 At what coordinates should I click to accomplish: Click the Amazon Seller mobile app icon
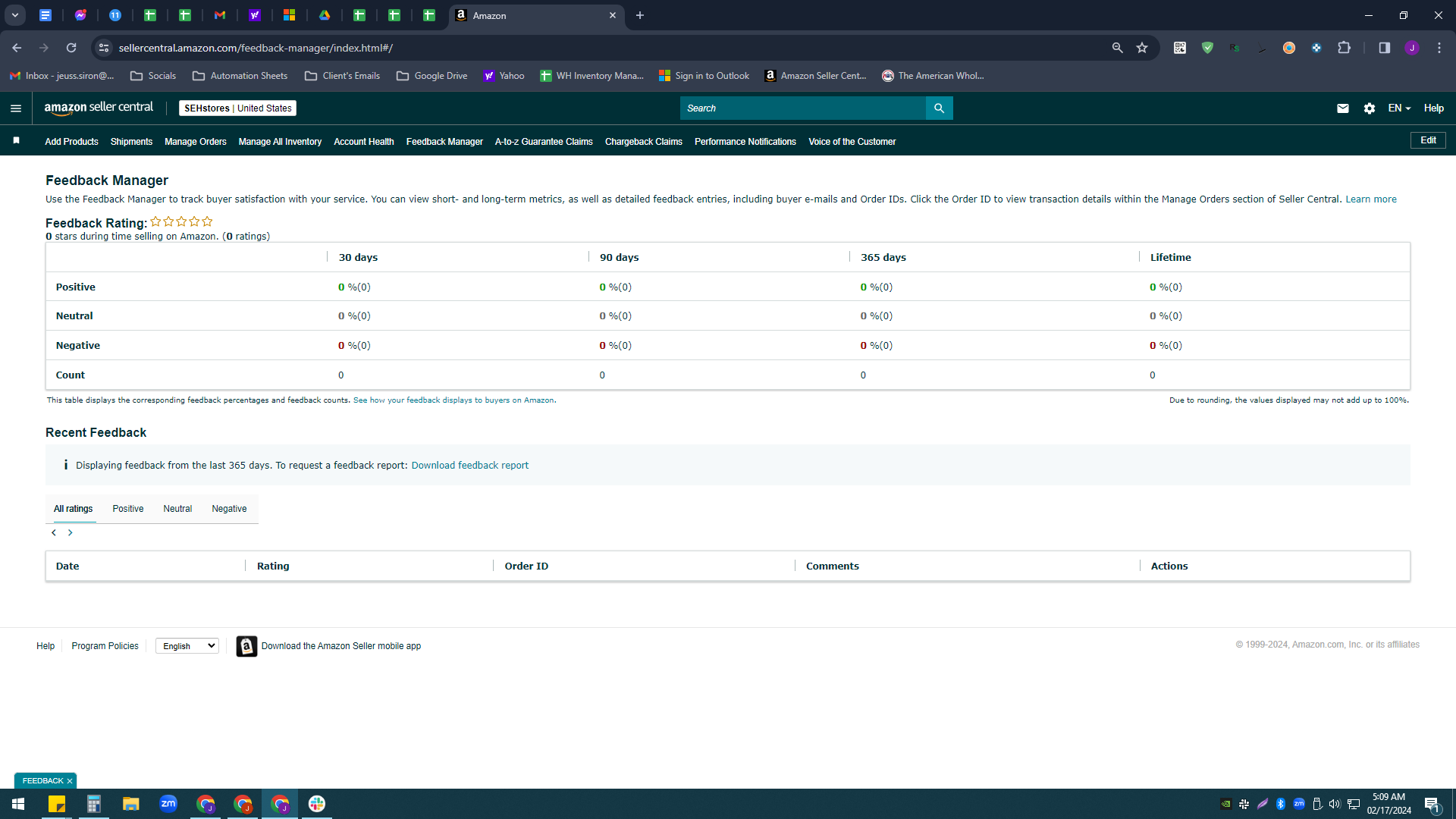click(246, 646)
